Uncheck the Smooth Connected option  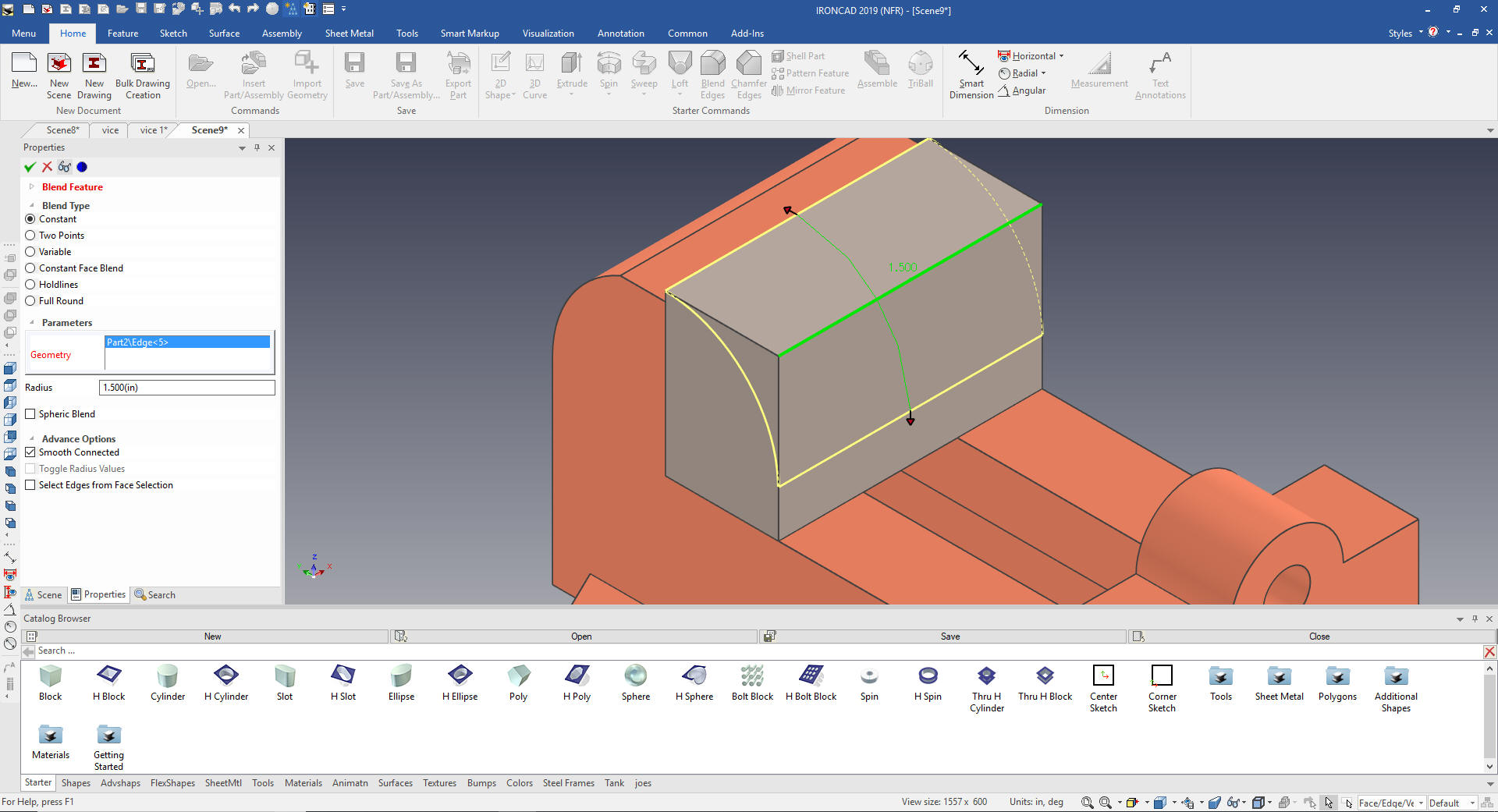click(x=30, y=452)
